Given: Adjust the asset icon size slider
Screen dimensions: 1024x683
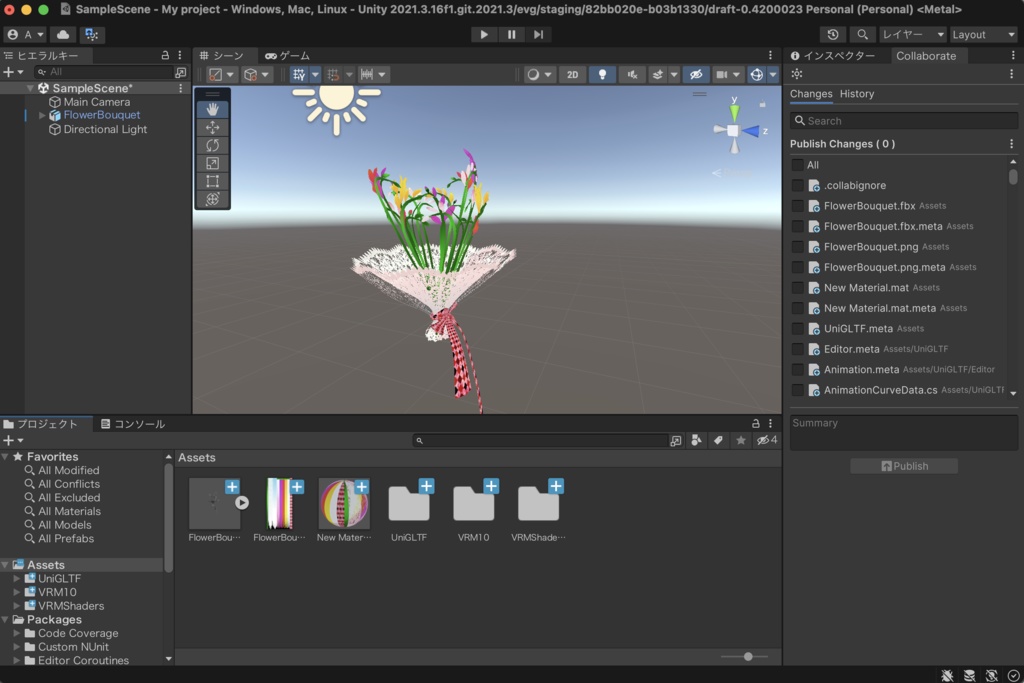Looking at the screenshot, I should 748,657.
